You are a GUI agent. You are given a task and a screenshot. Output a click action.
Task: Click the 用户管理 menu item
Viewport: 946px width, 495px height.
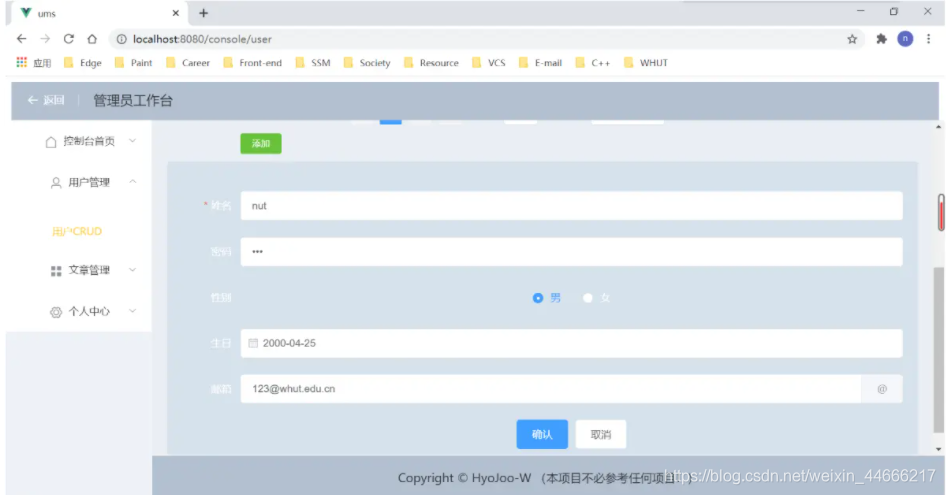89,182
